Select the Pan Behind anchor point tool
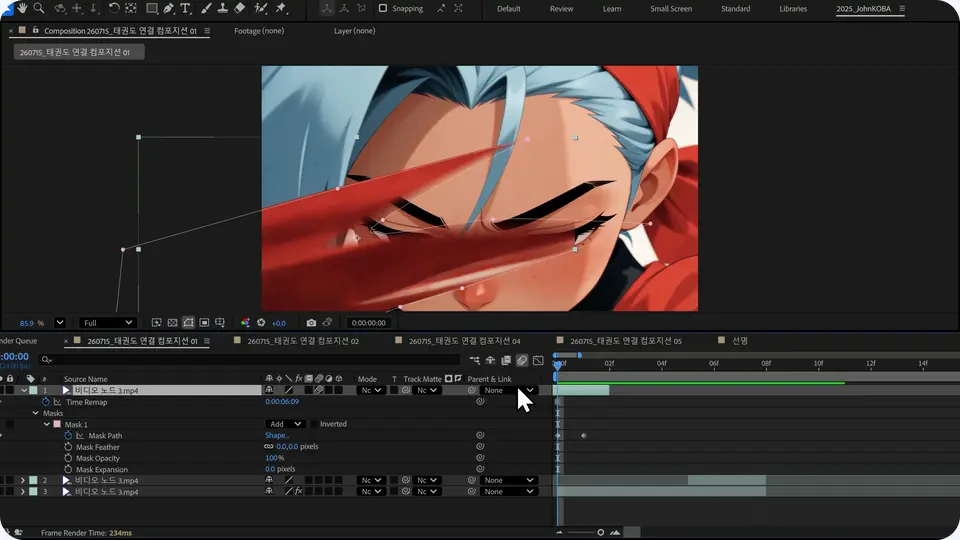Screen dimensions: 960x540 click(131, 8)
